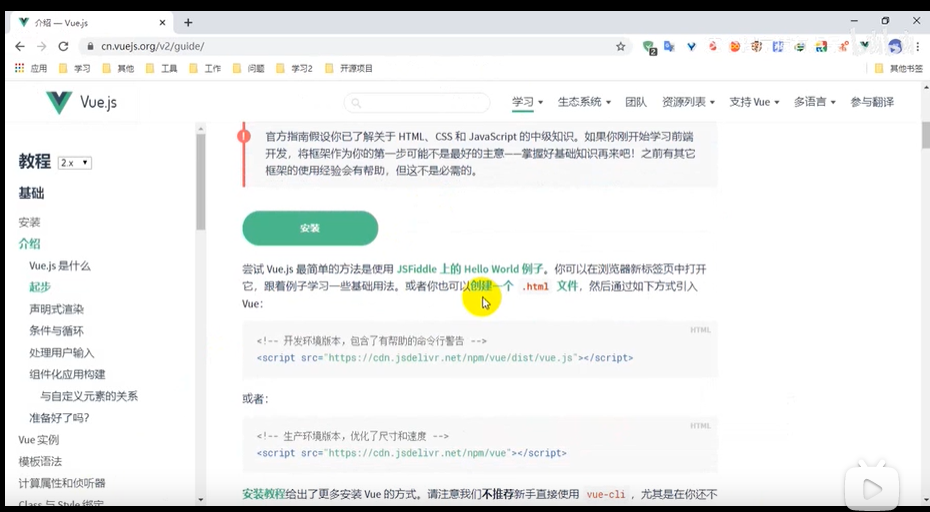Expand the 支持 Vue dropdown

tap(754, 102)
